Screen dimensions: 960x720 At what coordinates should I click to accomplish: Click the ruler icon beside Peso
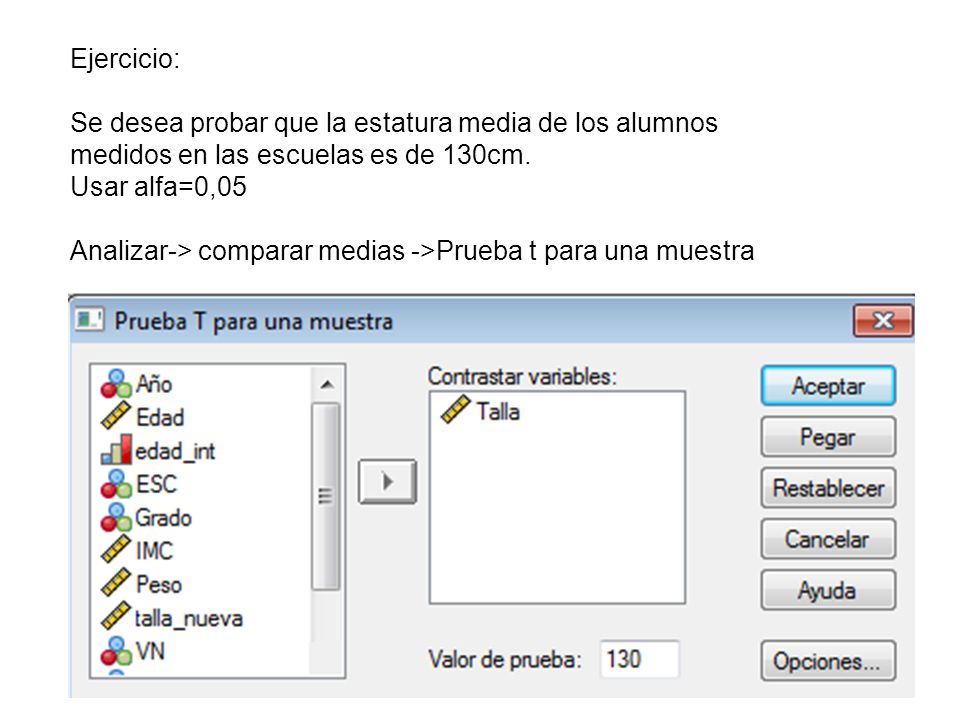116,583
